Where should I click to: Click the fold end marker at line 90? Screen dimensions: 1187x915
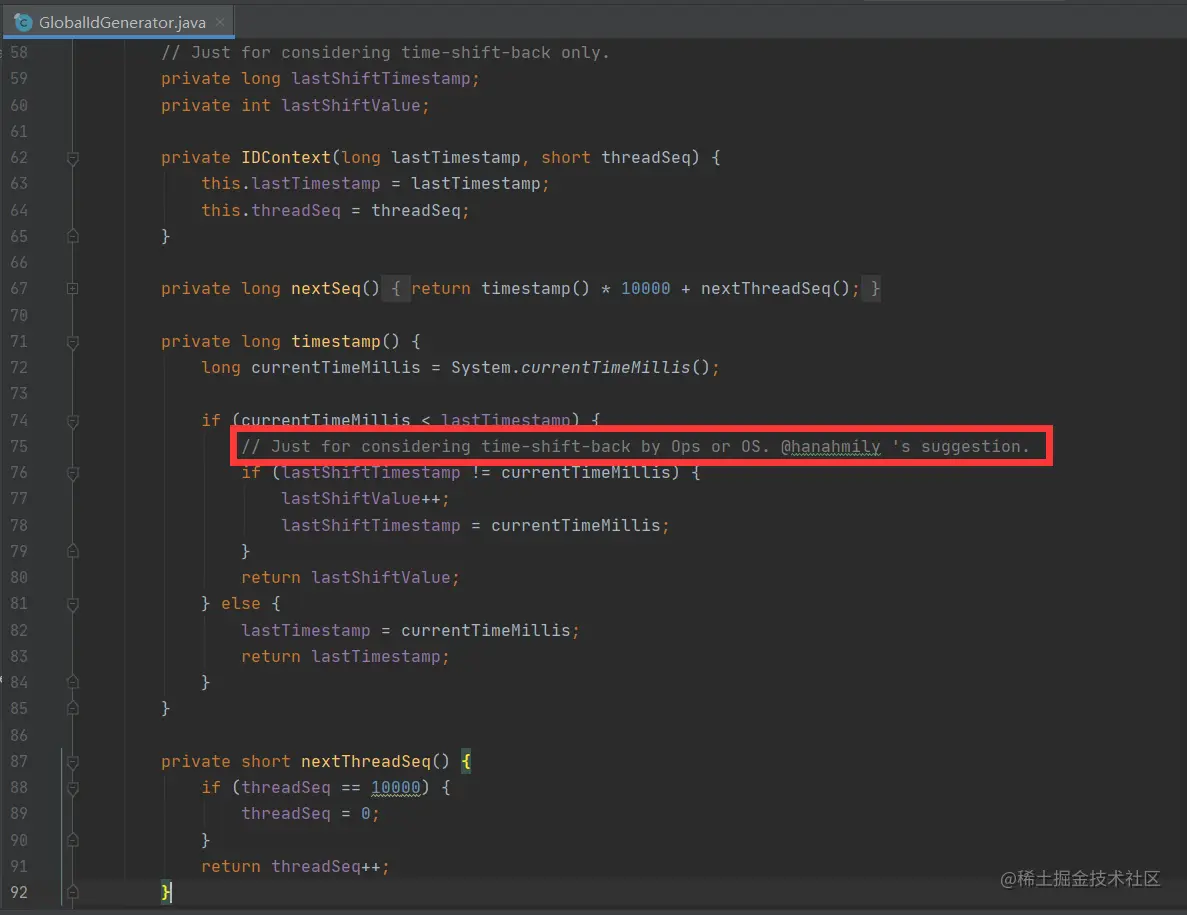(73, 840)
